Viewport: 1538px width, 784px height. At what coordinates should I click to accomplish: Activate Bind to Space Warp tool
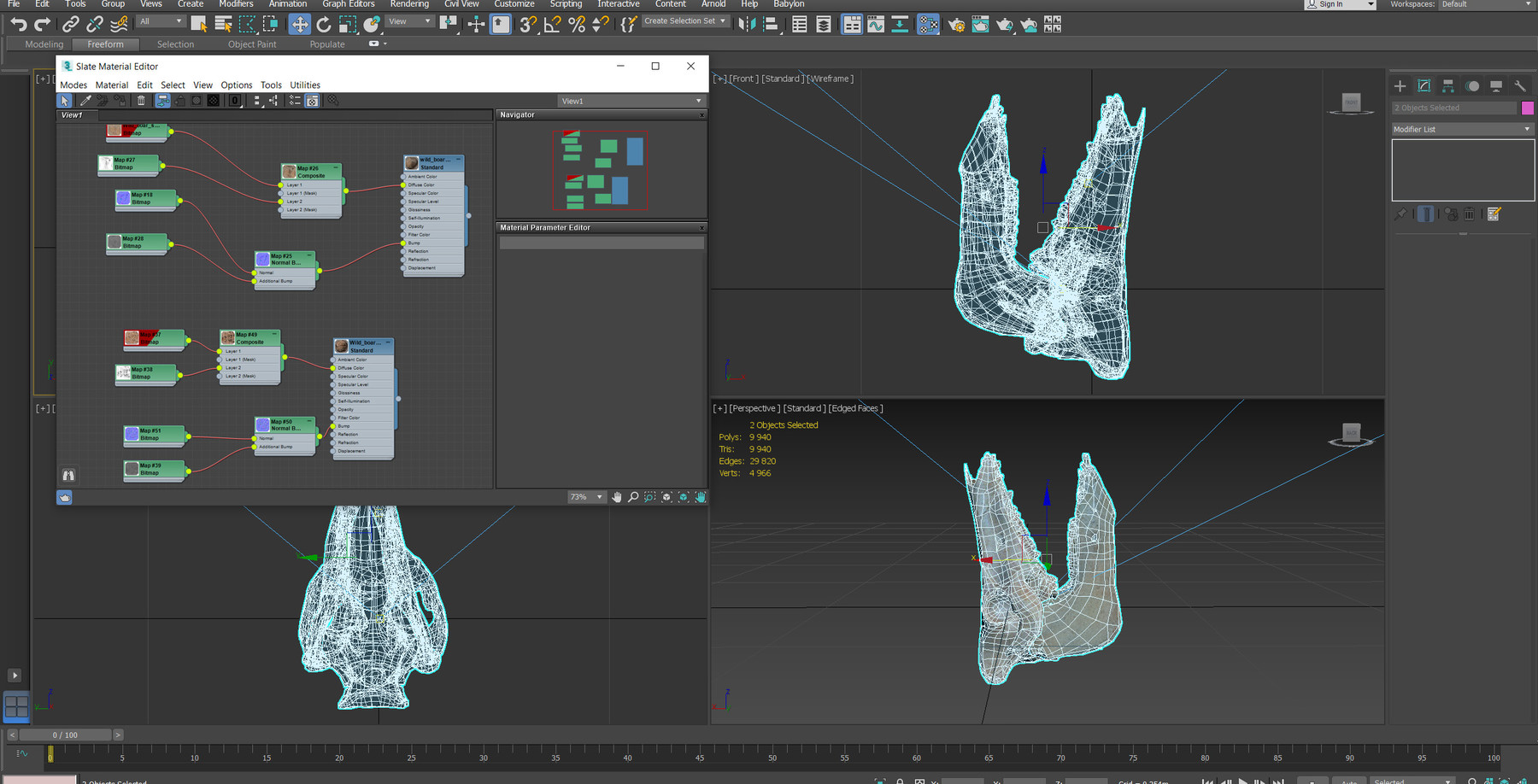(119, 25)
